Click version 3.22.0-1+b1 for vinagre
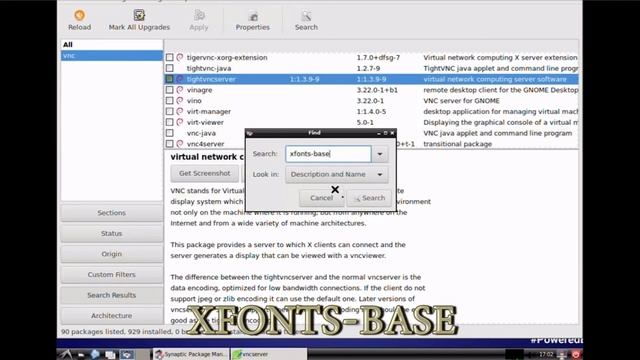Viewport: 640px width, 360px height. click(377, 90)
